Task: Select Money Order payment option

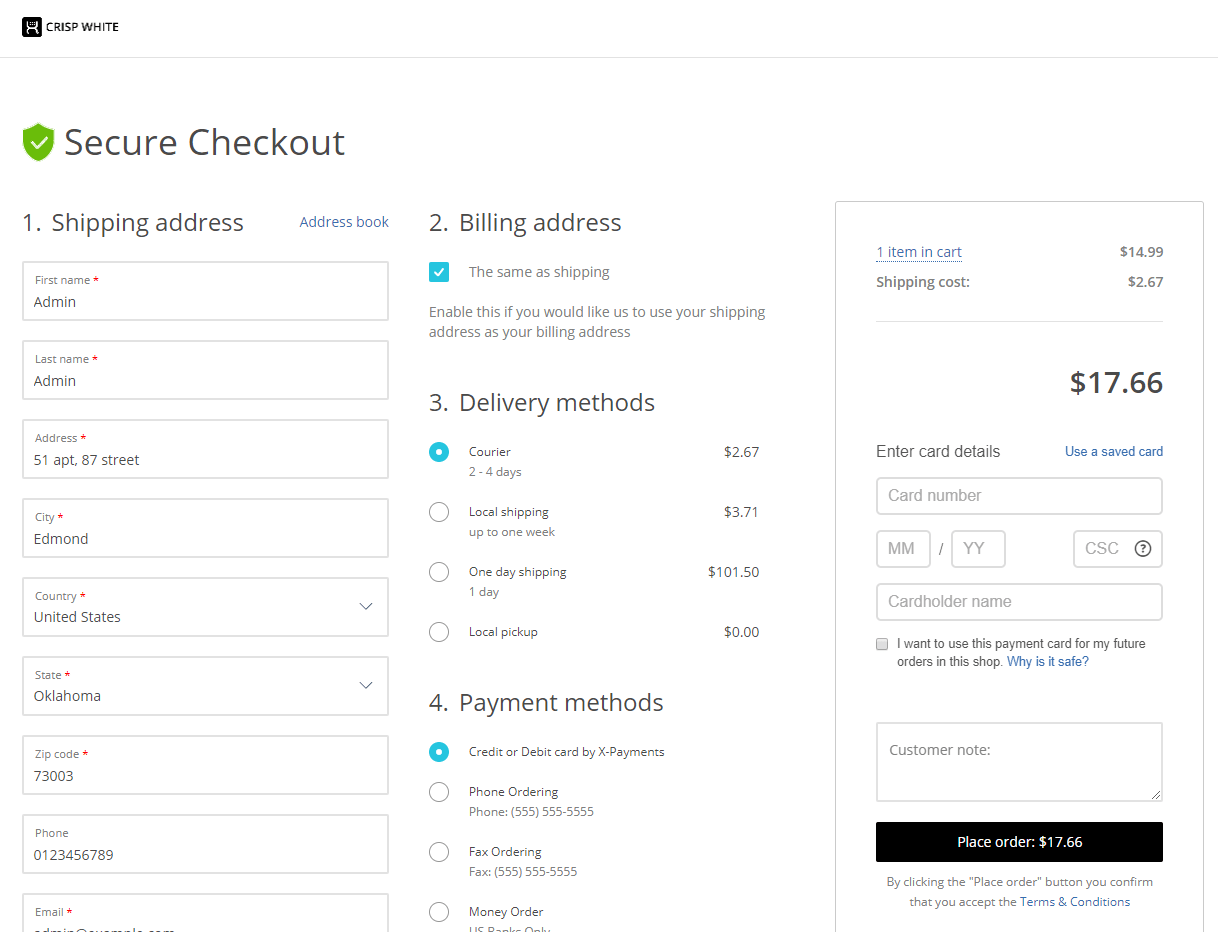Action: tap(439, 912)
